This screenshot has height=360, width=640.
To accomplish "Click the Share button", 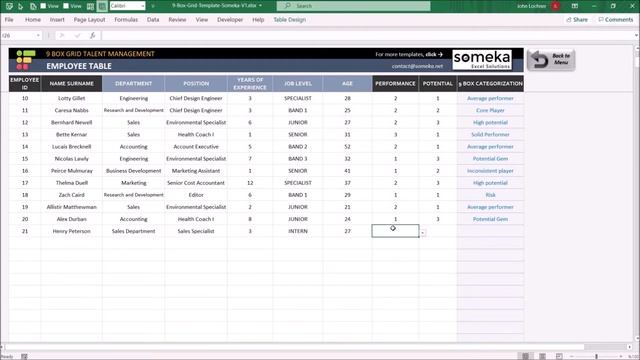I will [577, 20].
